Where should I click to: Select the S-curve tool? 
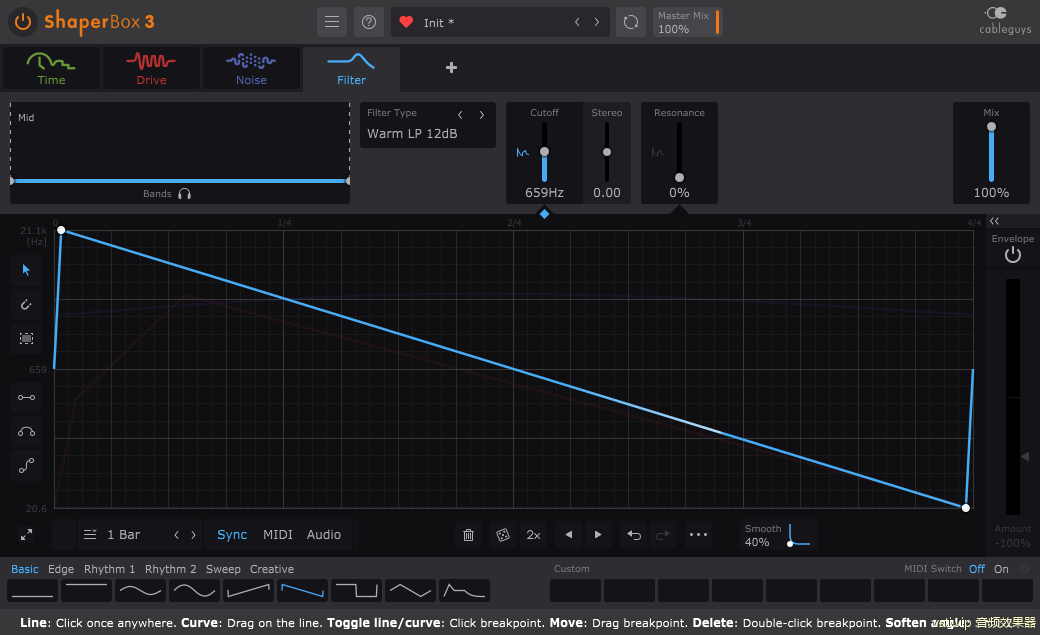pos(27,466)
